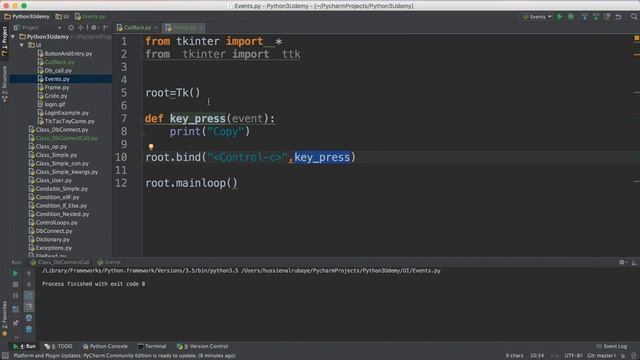Click the pin tab icon in the Run panel
The image size is (640, 360).
click(15, 323)
